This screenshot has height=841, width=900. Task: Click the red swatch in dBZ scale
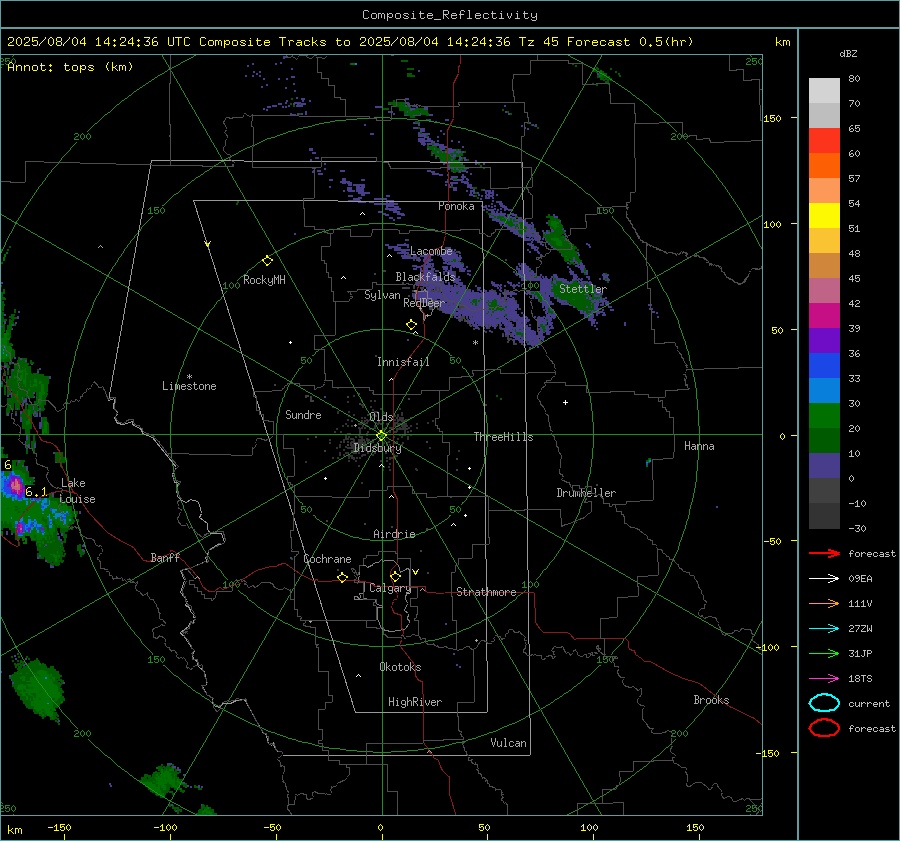(824, 141)
